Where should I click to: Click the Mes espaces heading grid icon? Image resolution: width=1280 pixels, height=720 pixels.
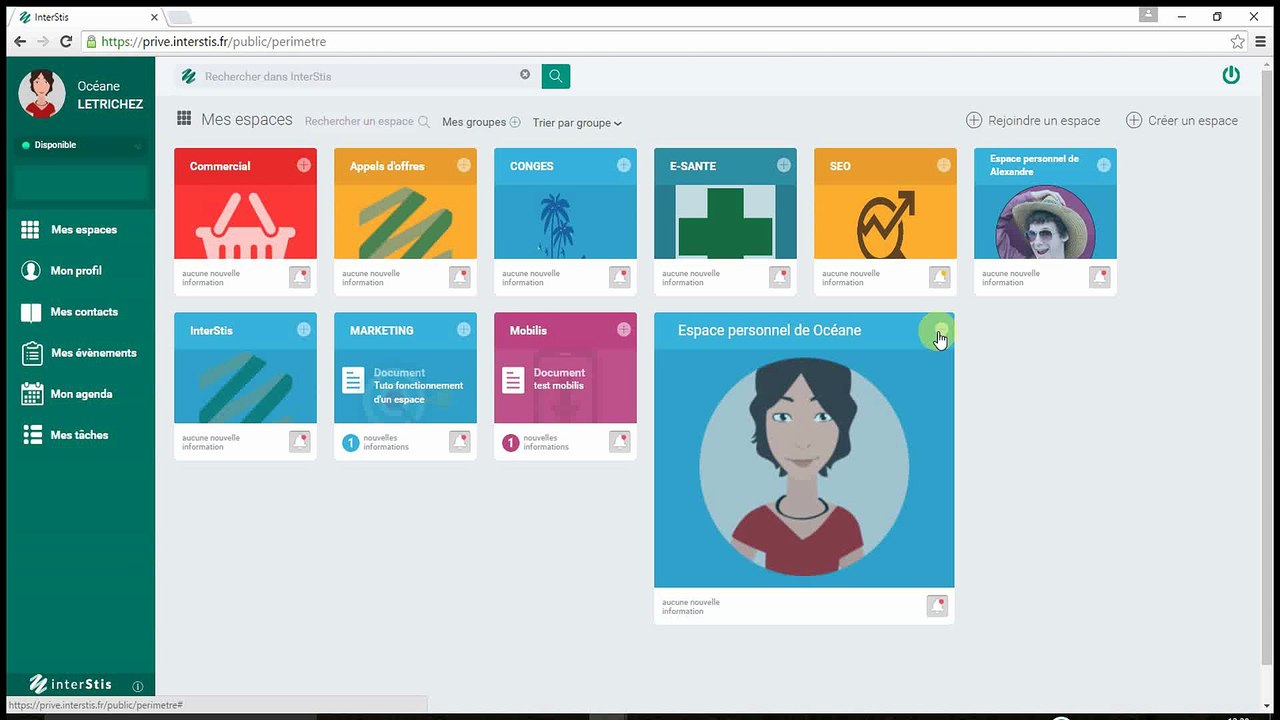pyautogui.click(x=184, y=118)
